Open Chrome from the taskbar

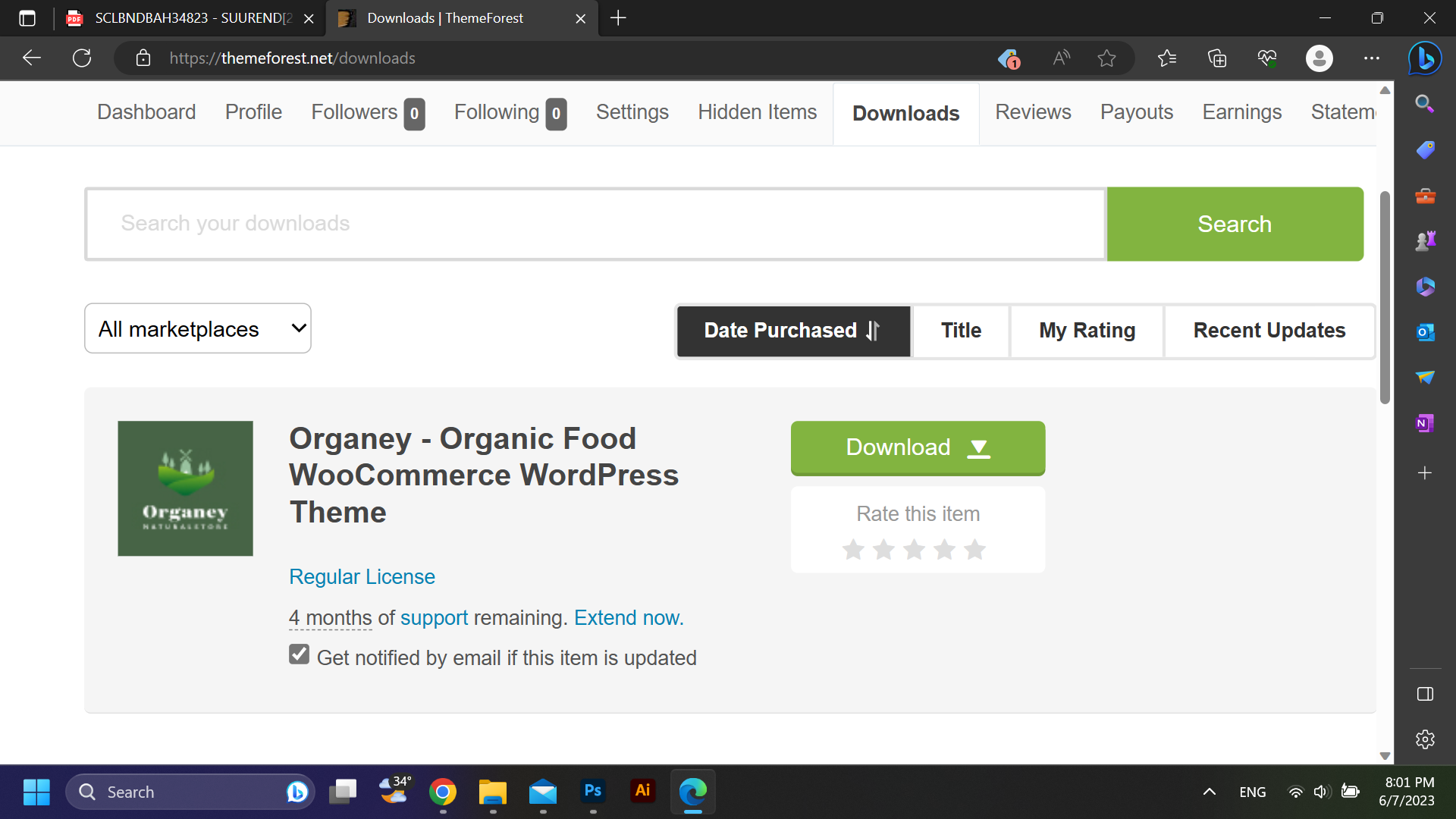tap(443, 792)
